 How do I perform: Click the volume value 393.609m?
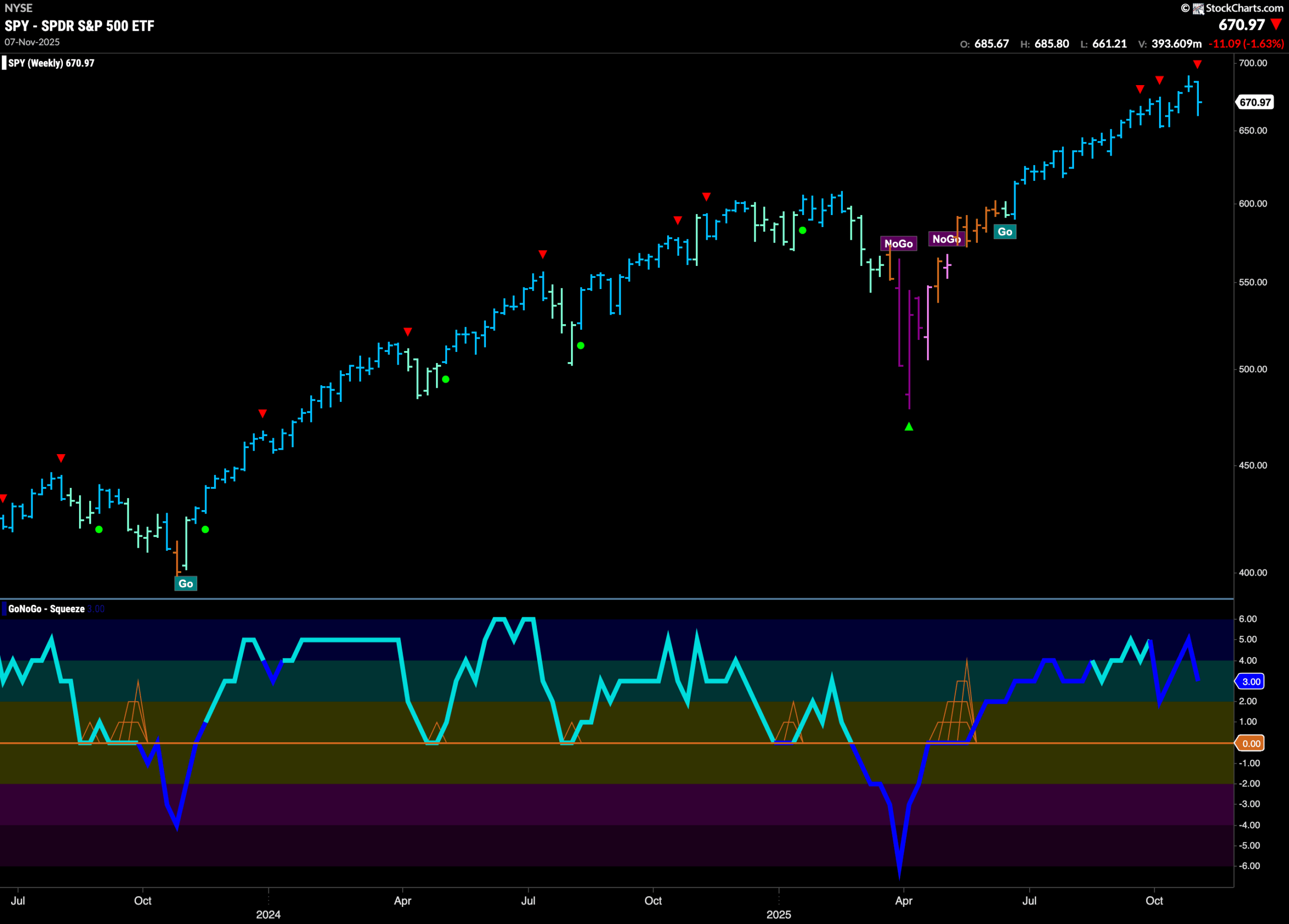pos(1177,44)
